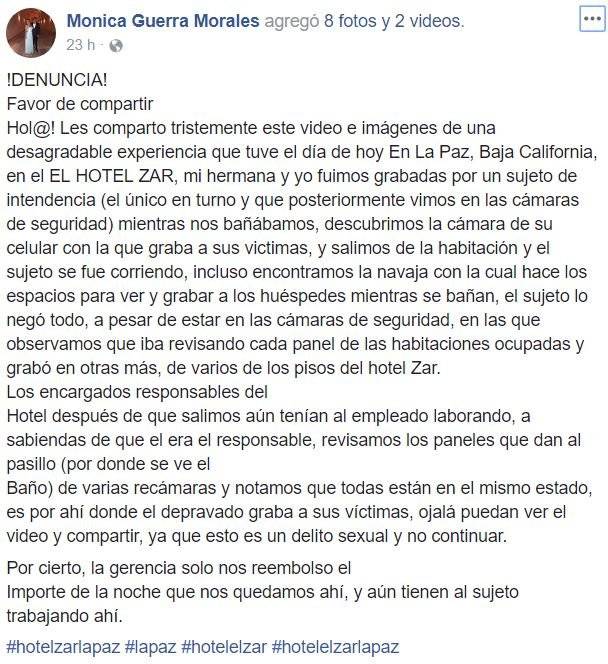Click the 'Favor de compartir' line

80,104
